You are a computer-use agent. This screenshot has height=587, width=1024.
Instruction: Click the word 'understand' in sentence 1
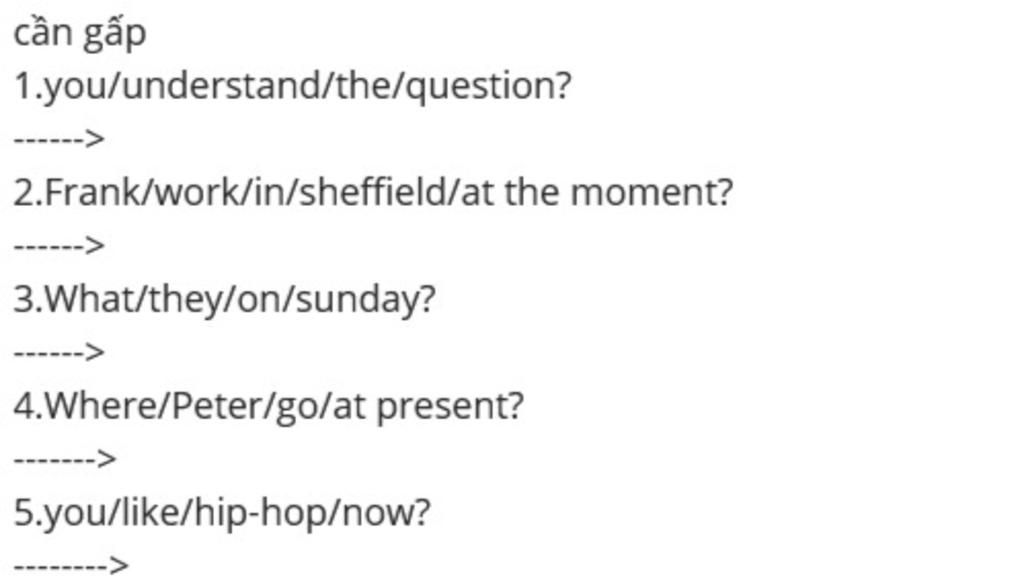[222, 85]
